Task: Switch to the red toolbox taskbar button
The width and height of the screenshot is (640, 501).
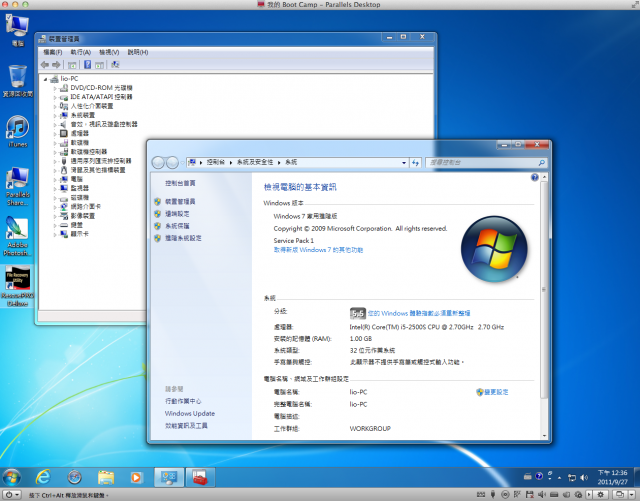Action: click(200, 477)
